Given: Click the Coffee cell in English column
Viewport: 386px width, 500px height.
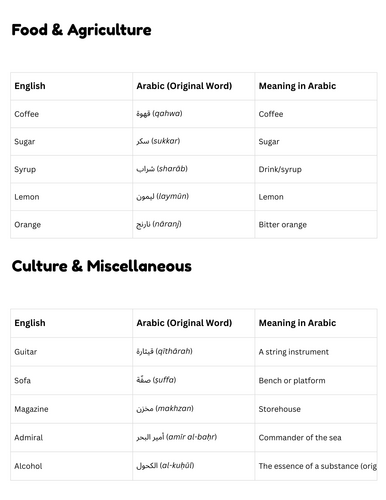Looking at the screenshot, I should tap(71, 114).
